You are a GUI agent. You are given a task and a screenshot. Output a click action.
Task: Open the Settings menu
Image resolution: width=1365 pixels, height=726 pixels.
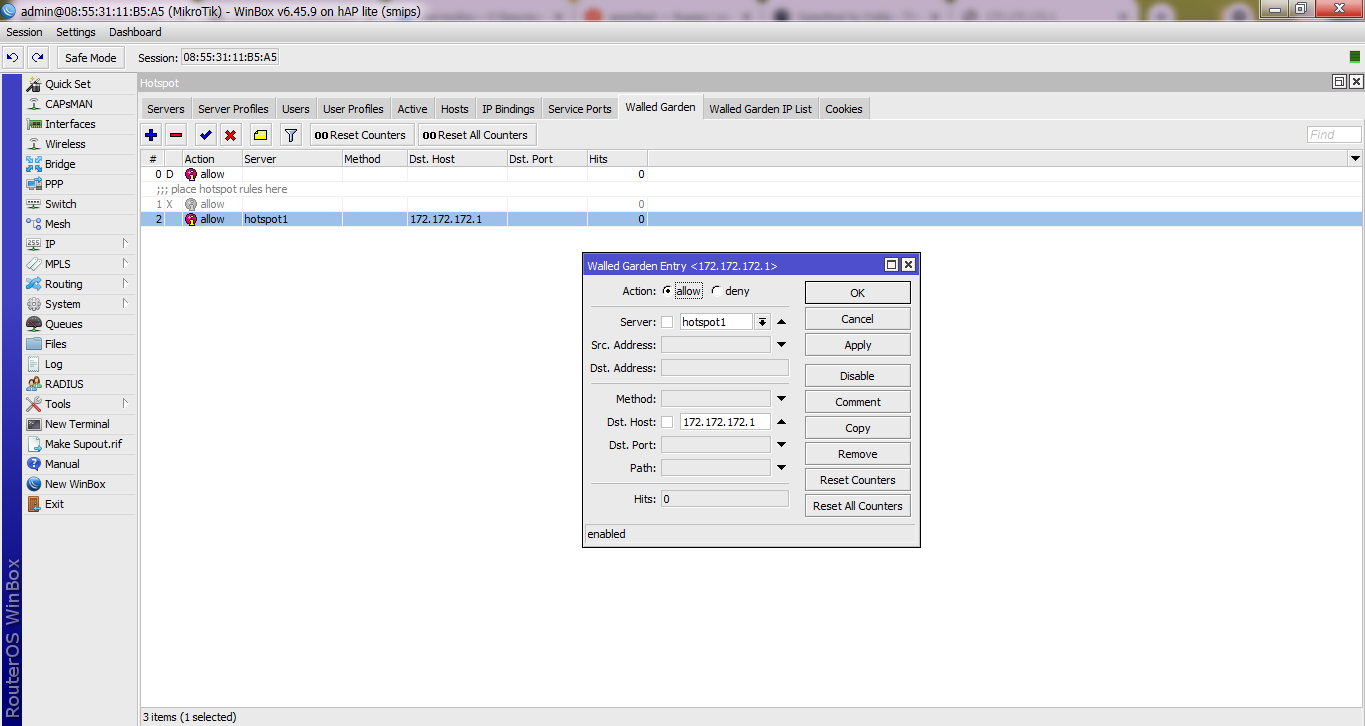click(x=76, y=32)
